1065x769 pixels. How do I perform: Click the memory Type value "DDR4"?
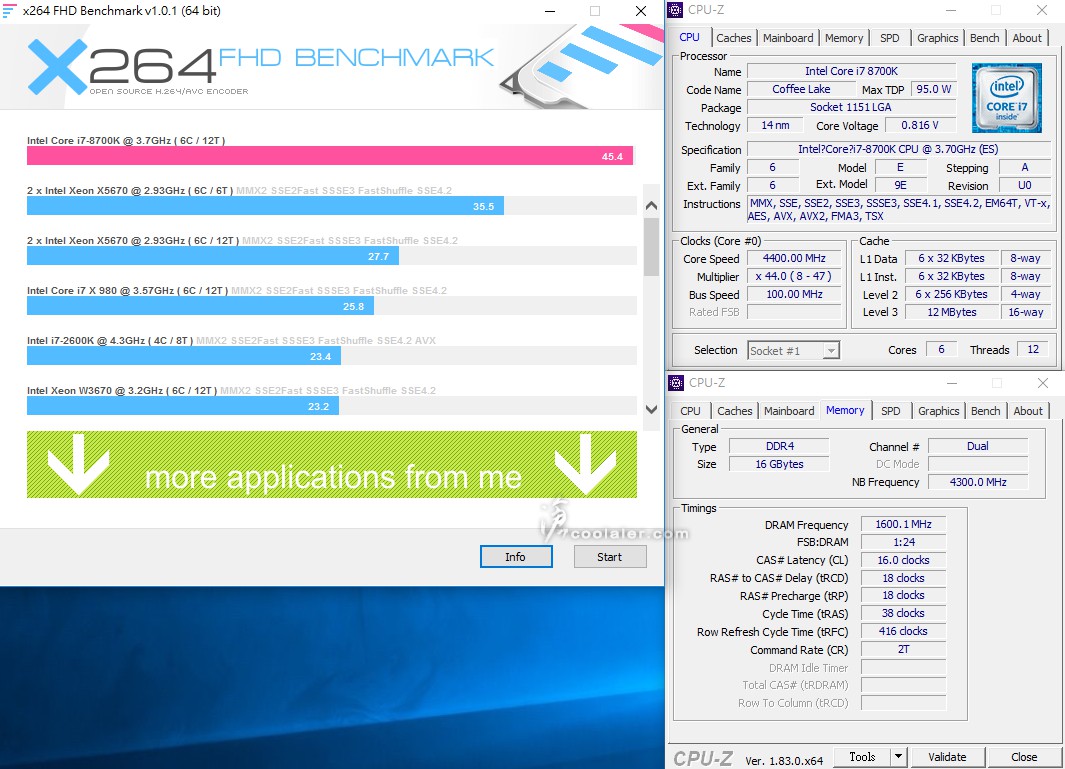pos(779,446)
